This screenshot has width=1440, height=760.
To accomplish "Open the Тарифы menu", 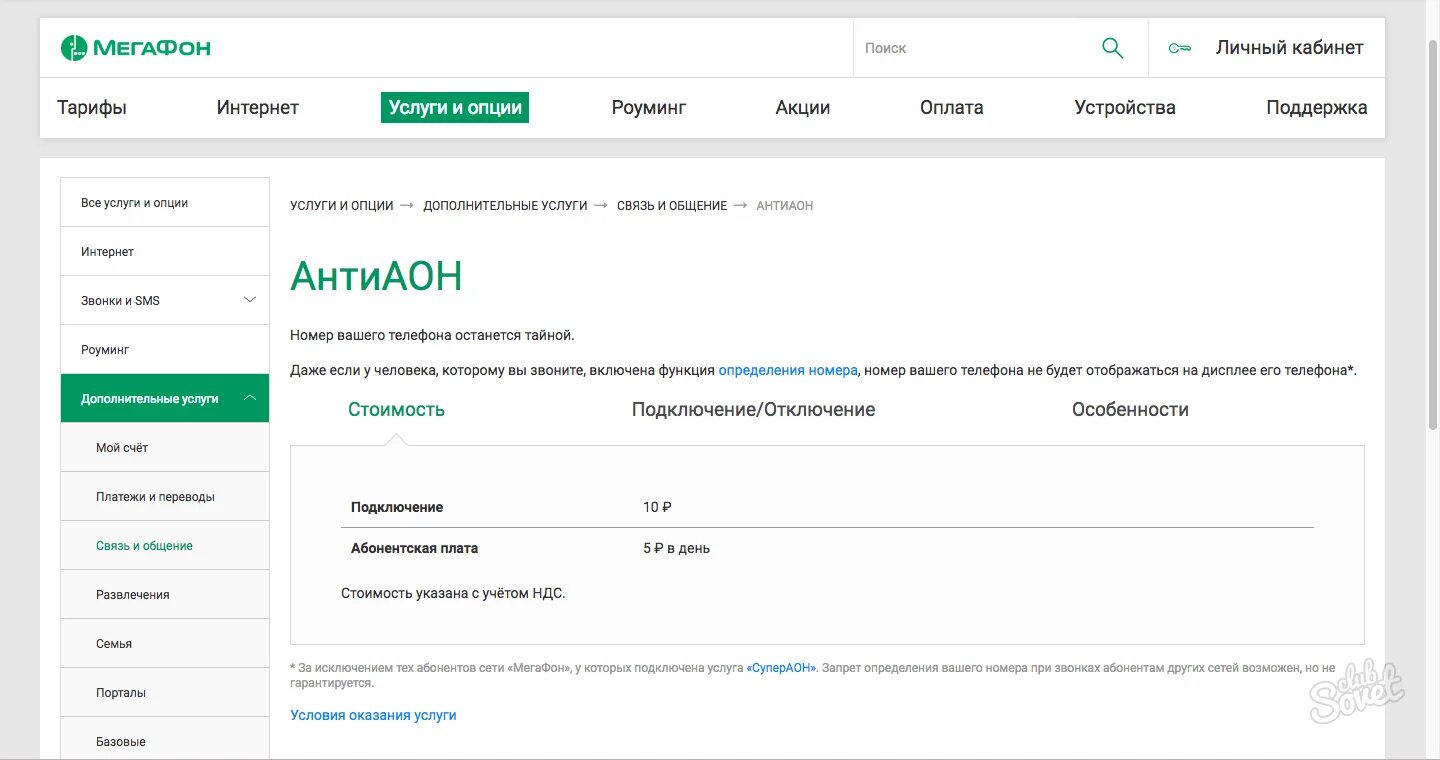I will (x=92, y=107).
